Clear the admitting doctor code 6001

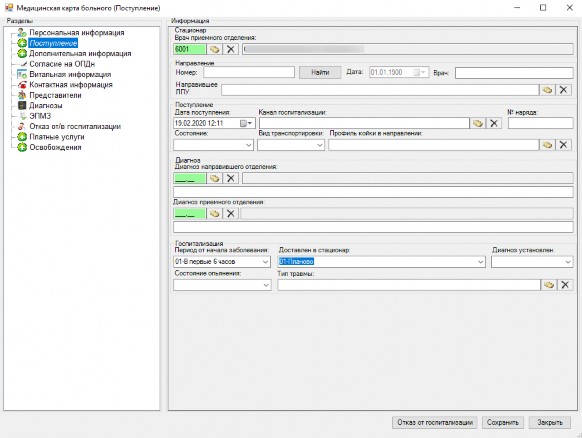pyautogui.click(x=230, y=49)
